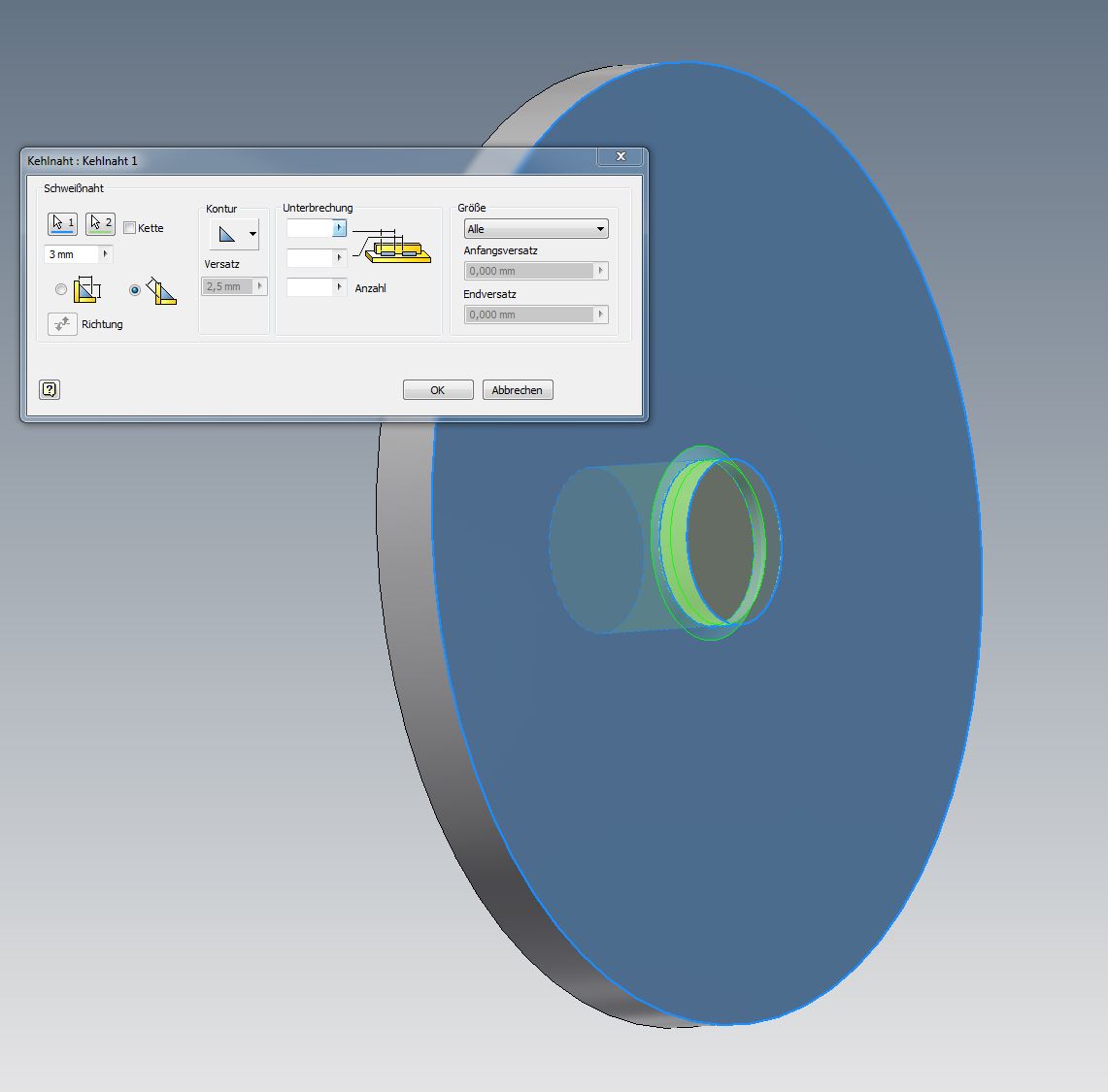
Task: Click the 3 mm leg length field
Action: (71, 254)
